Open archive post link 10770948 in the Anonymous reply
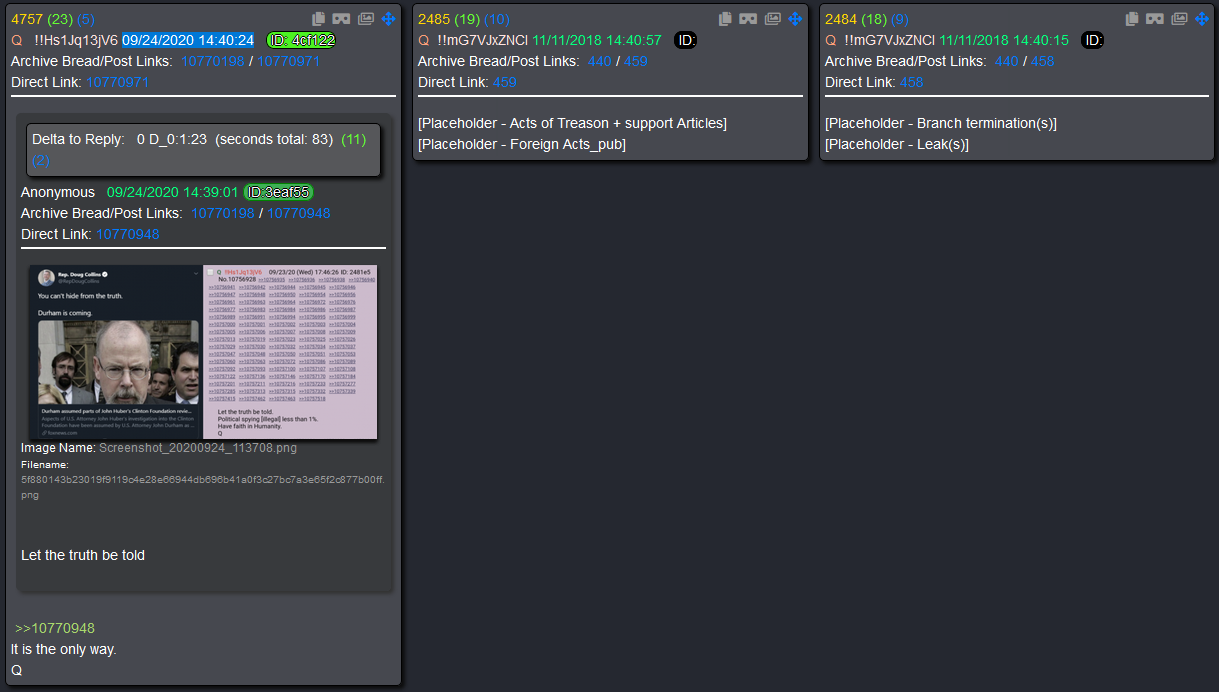The width and height of the screenshot is (1219, 692). pos(299,213)
